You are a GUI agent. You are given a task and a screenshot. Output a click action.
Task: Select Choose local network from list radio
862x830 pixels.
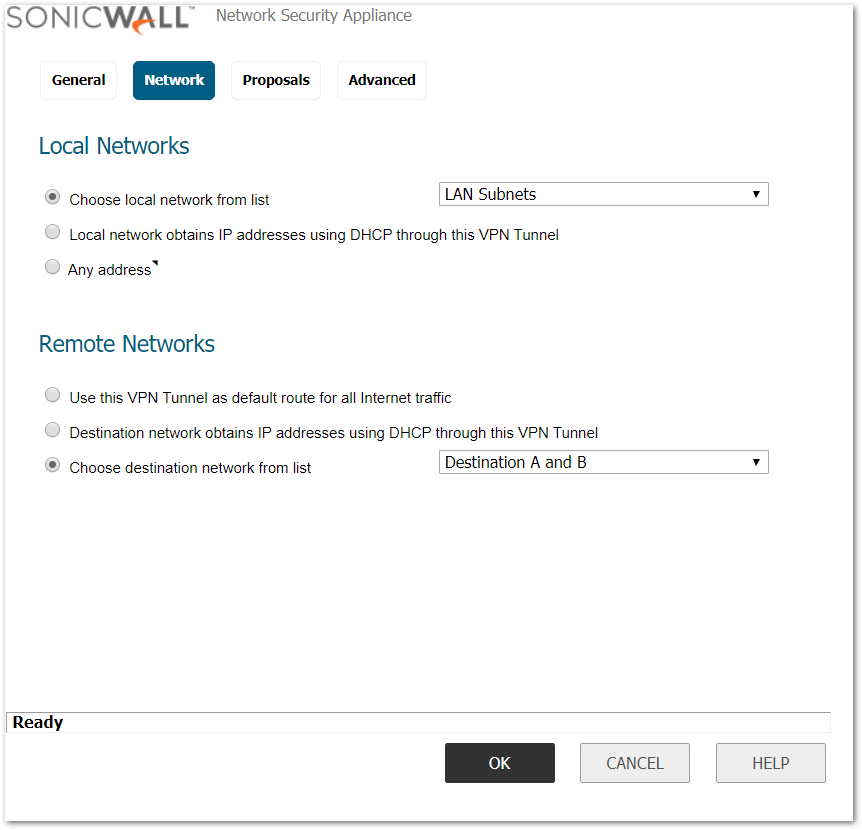52,197
